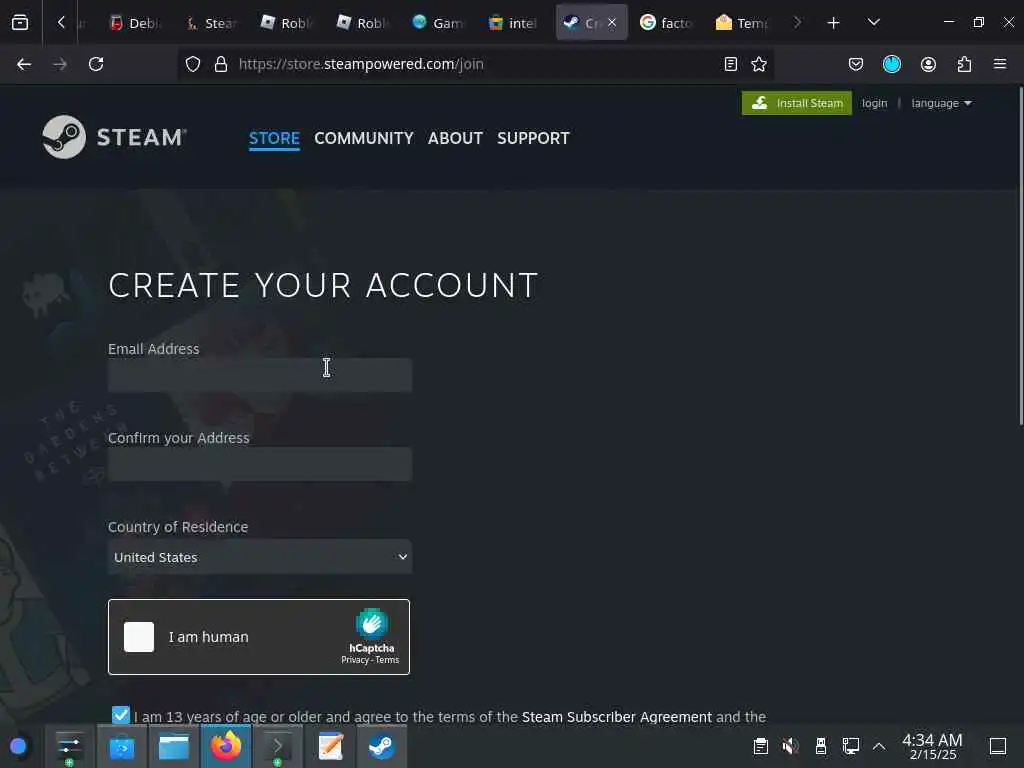Click the Confirm your Address field
Screen dimensions: 1024x768
pyautogui.click(x=260, y=464)
